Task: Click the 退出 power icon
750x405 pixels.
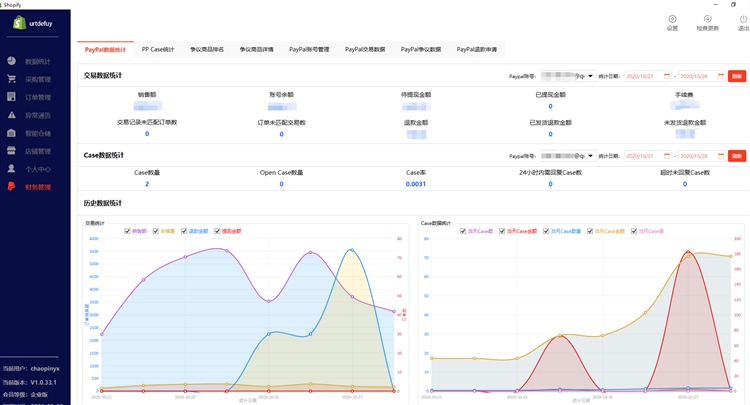Action: click(742, 19)
